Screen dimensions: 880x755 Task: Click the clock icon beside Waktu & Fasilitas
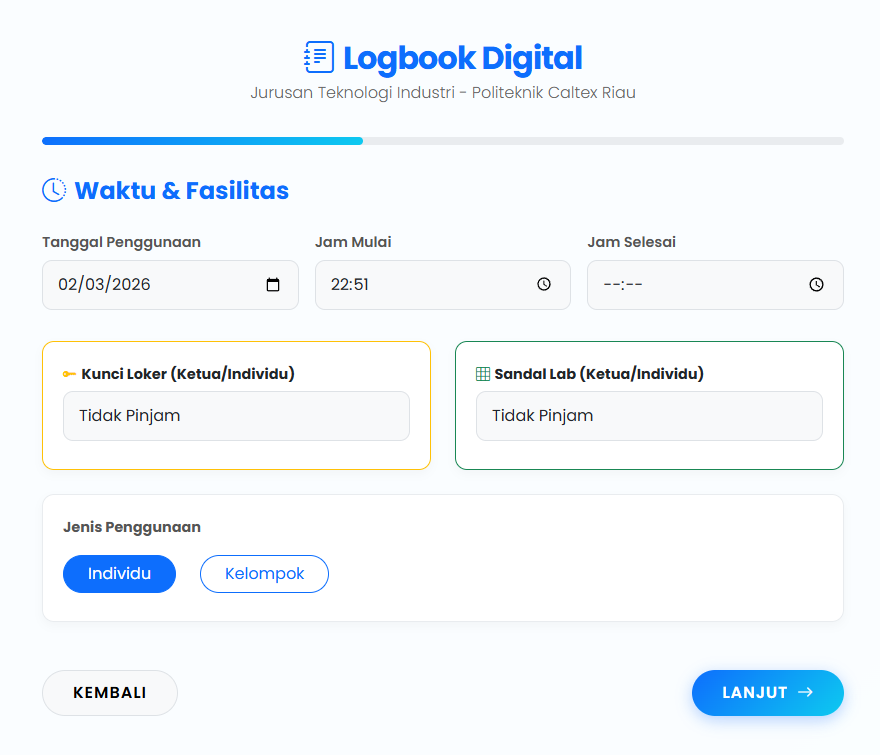tap(53, 189)
